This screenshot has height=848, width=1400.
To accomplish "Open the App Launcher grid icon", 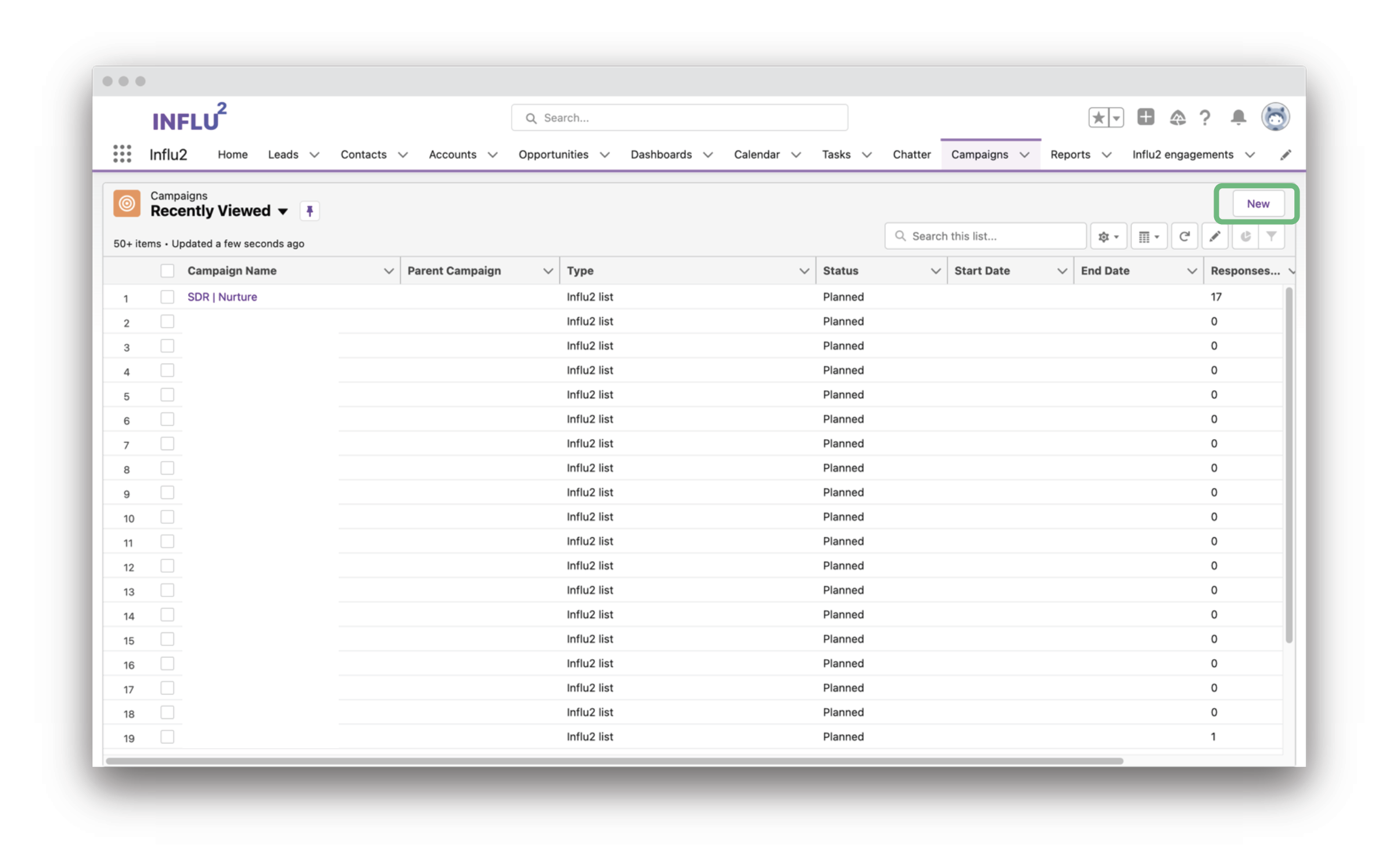I will click(x=122, y=154).
